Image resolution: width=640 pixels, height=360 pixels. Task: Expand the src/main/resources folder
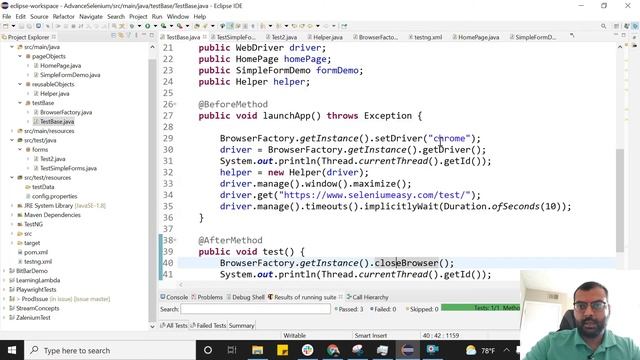click(x=12, y=131)
